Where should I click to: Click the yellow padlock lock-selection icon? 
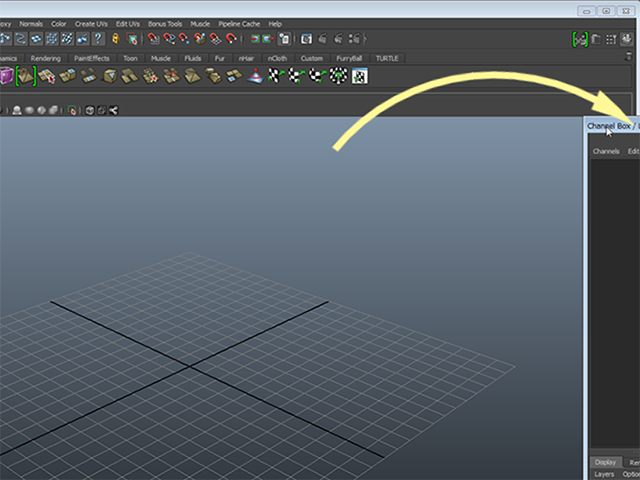116,39
